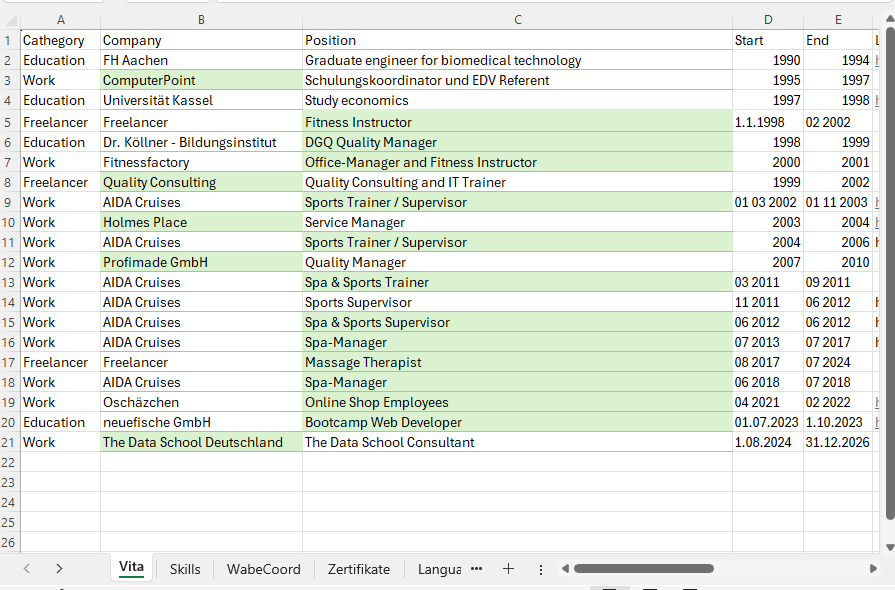Click the horizontal scrollbar right arrow

point(873,568)
